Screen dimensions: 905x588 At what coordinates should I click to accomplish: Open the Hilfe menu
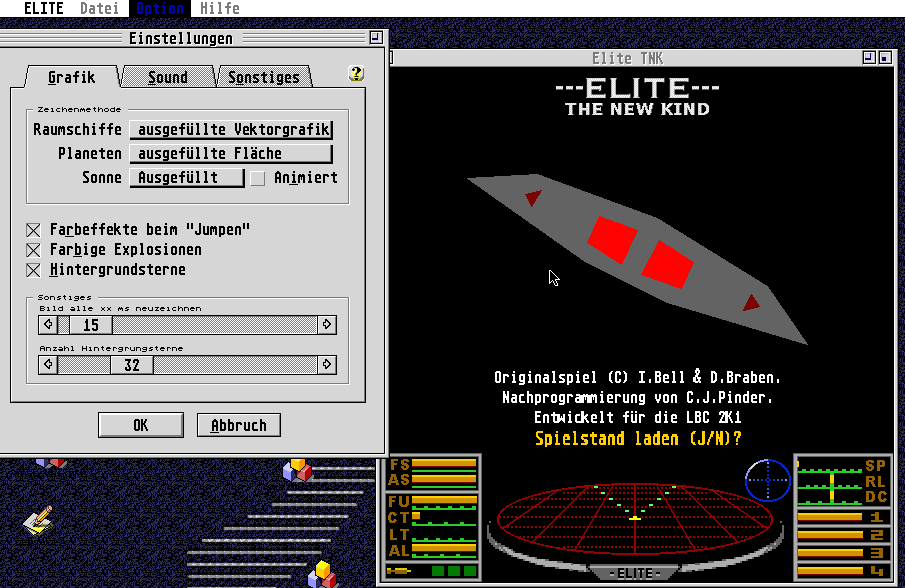219,8
